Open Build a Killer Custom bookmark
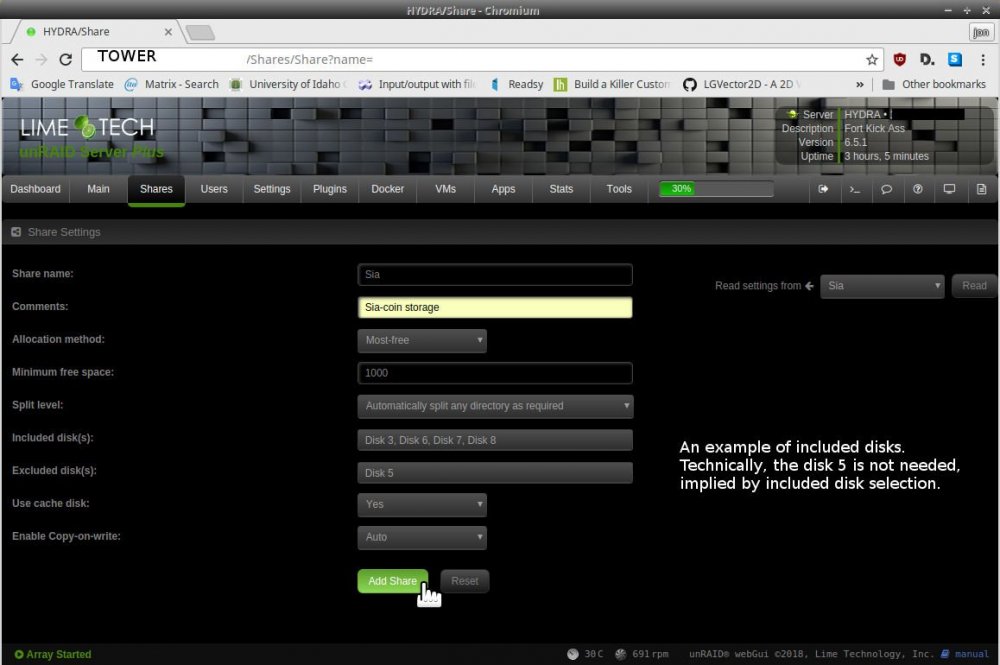1000x665 pixels. click(614, 84)
